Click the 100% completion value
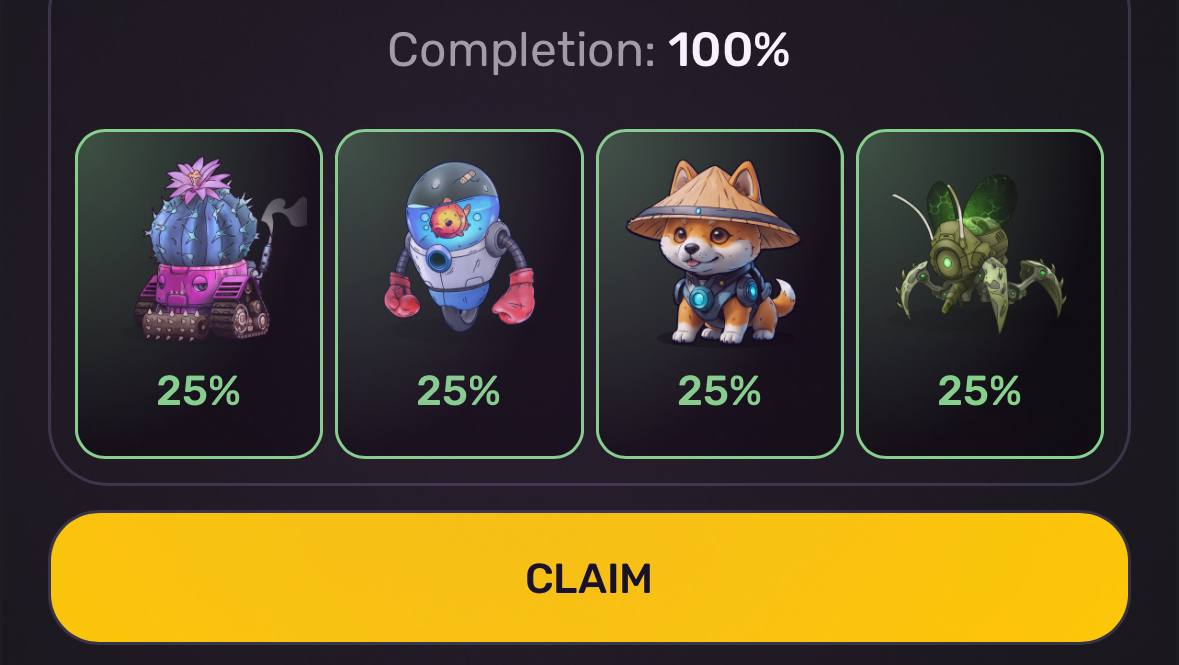The width and height of the screenshot is (1179, 665). click(729, 50)
